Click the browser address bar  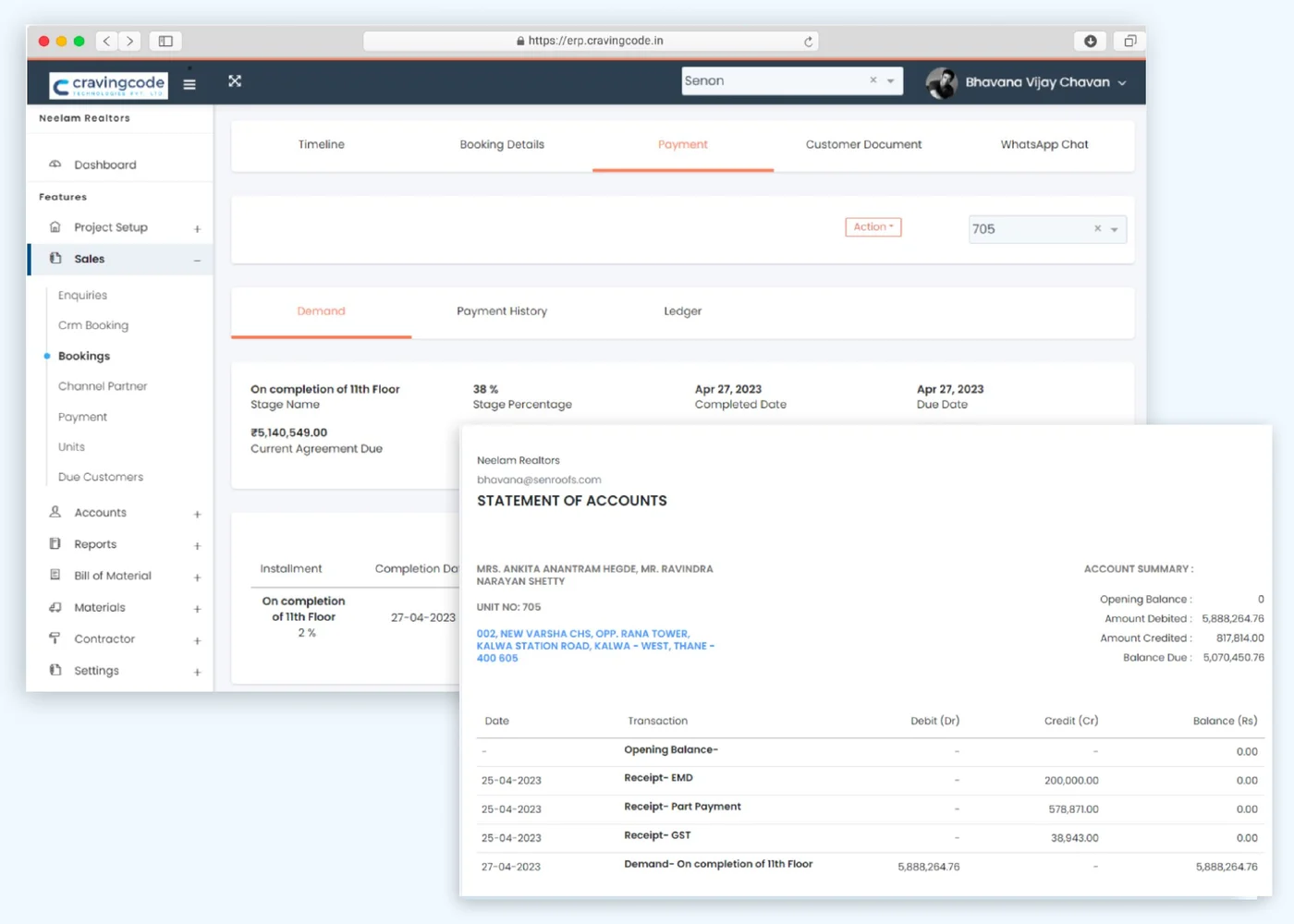pyautogui.click(x=591, y=41)
